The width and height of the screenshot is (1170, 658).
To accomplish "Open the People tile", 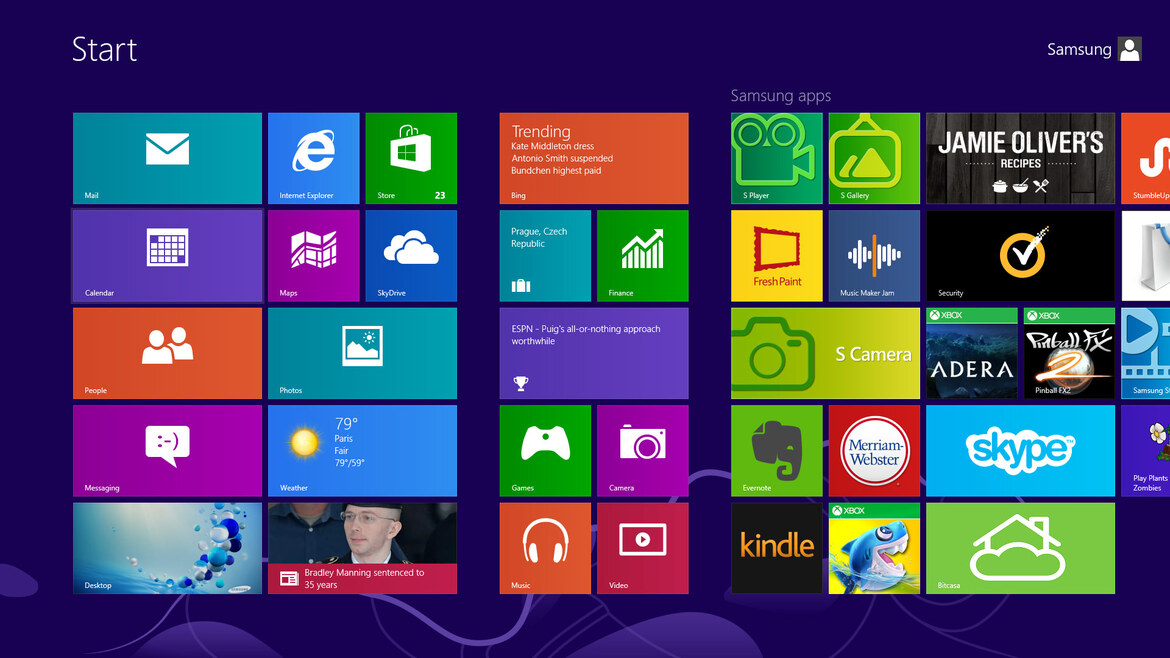I will [167, 353].
